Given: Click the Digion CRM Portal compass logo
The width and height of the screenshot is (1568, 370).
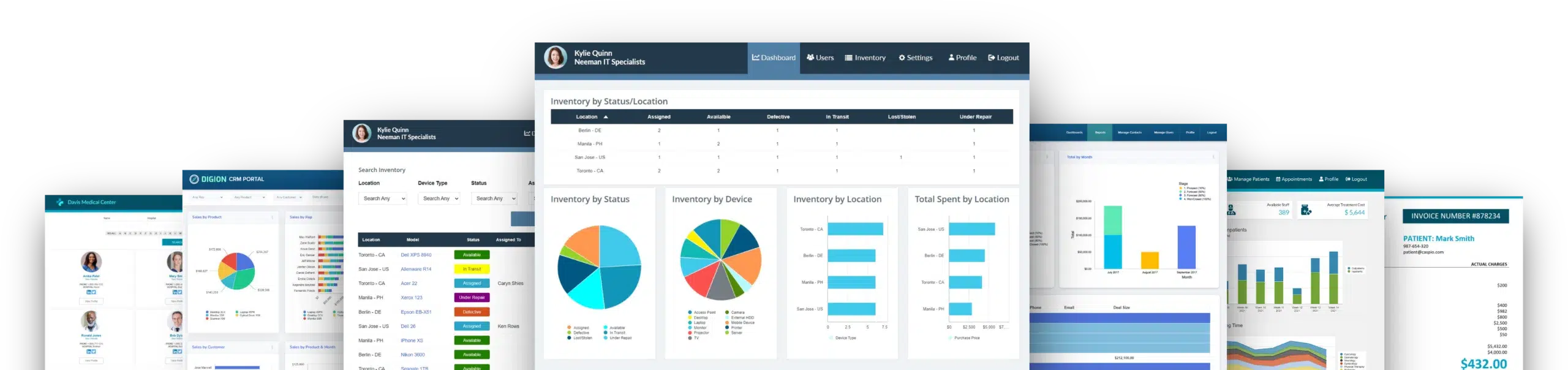Looking at the screenshot, I should click(x=194, y=179).
